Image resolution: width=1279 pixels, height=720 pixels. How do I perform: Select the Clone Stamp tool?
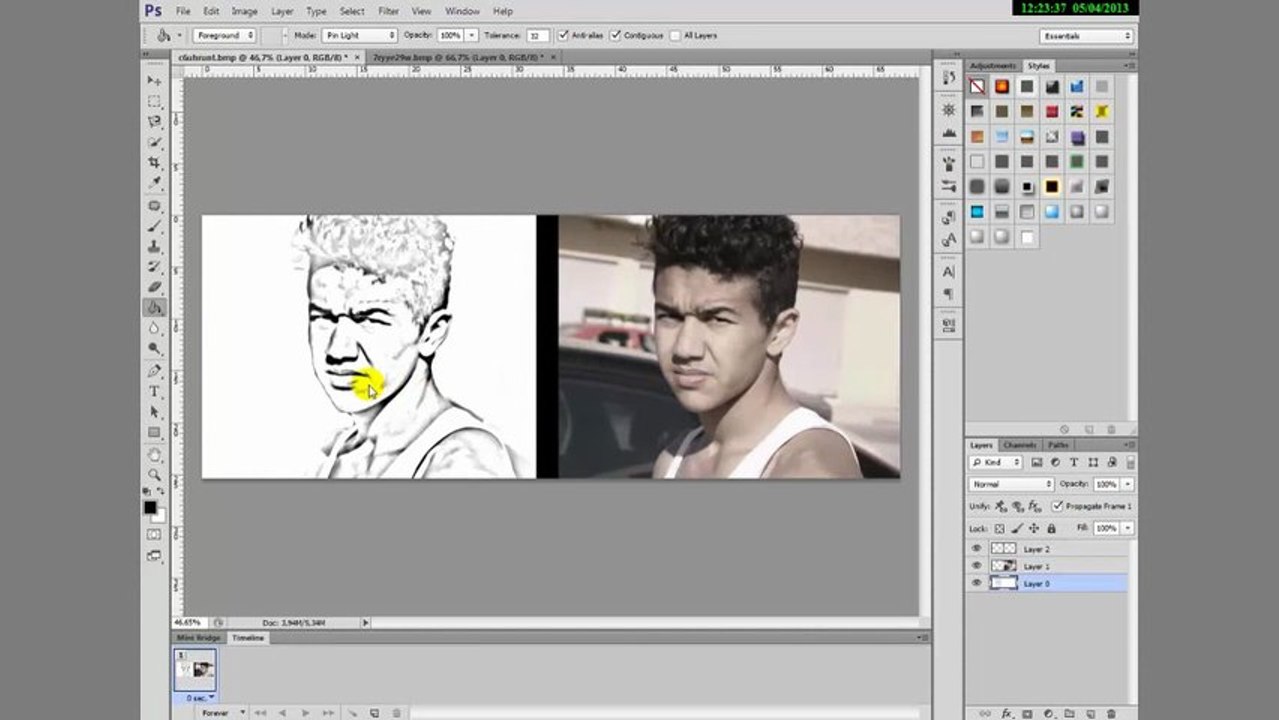[x=154, y=246]
